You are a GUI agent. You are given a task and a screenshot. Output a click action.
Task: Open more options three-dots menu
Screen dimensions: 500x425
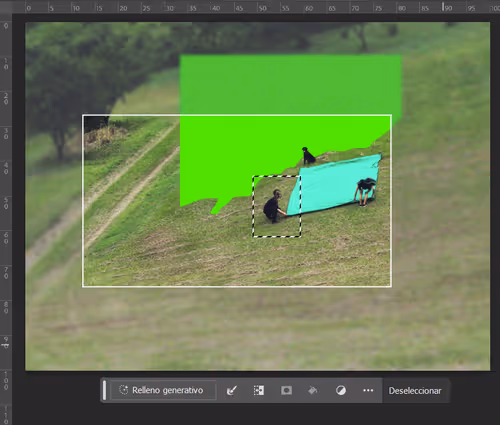368,390
